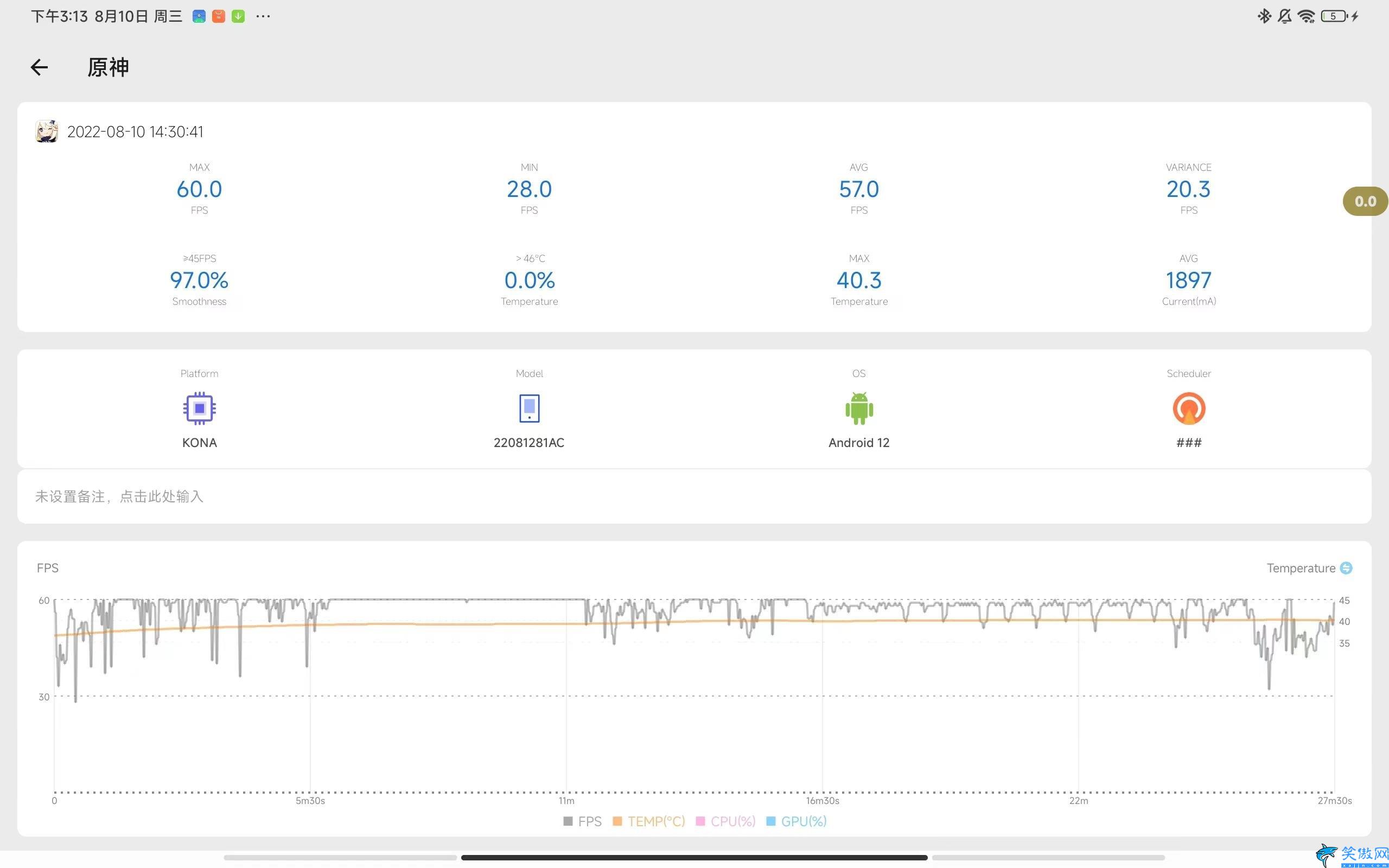Tap the Wi-Fi signal icon

[1307, 16]
